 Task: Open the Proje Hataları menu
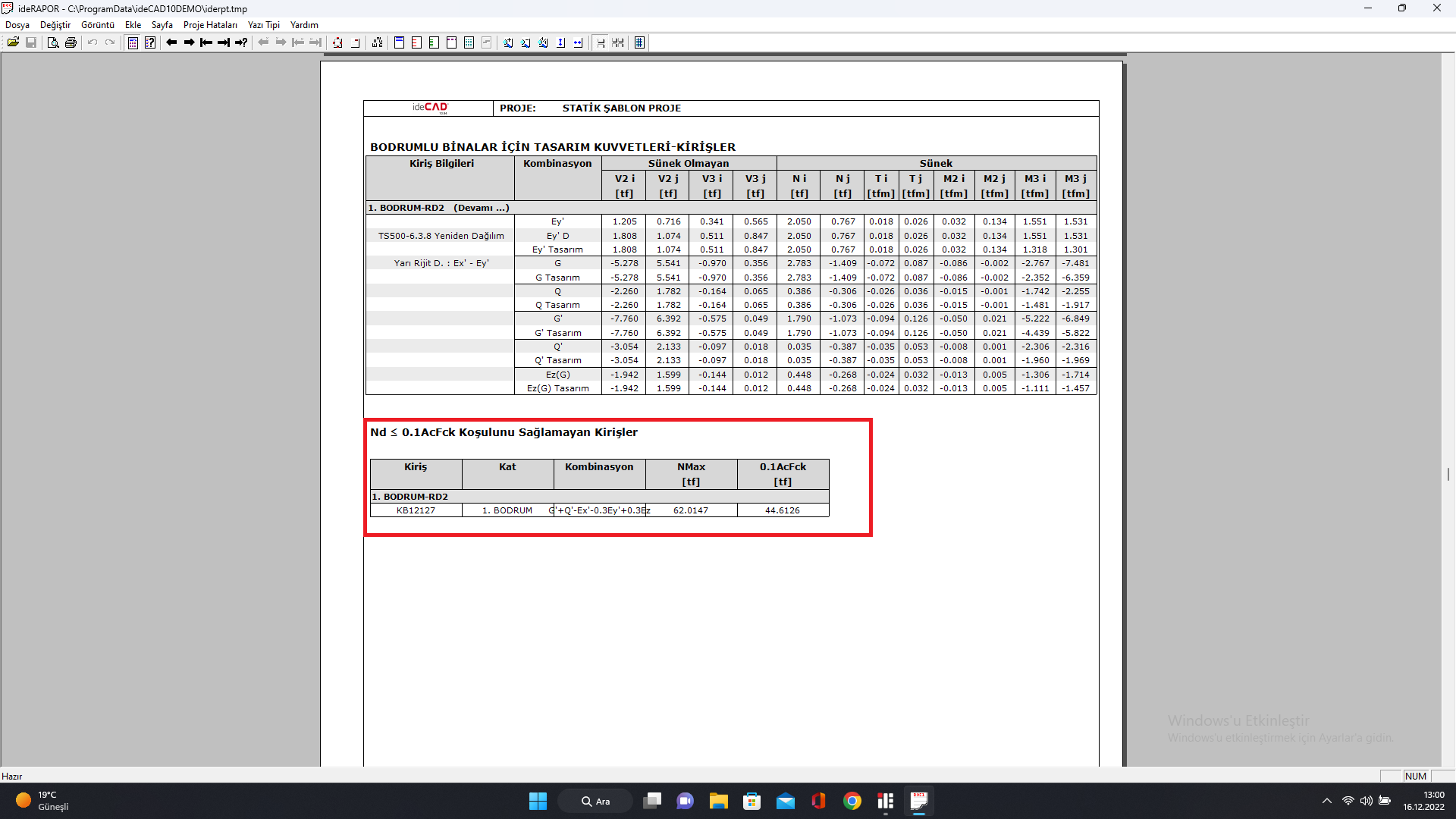(x=210, y=25)
